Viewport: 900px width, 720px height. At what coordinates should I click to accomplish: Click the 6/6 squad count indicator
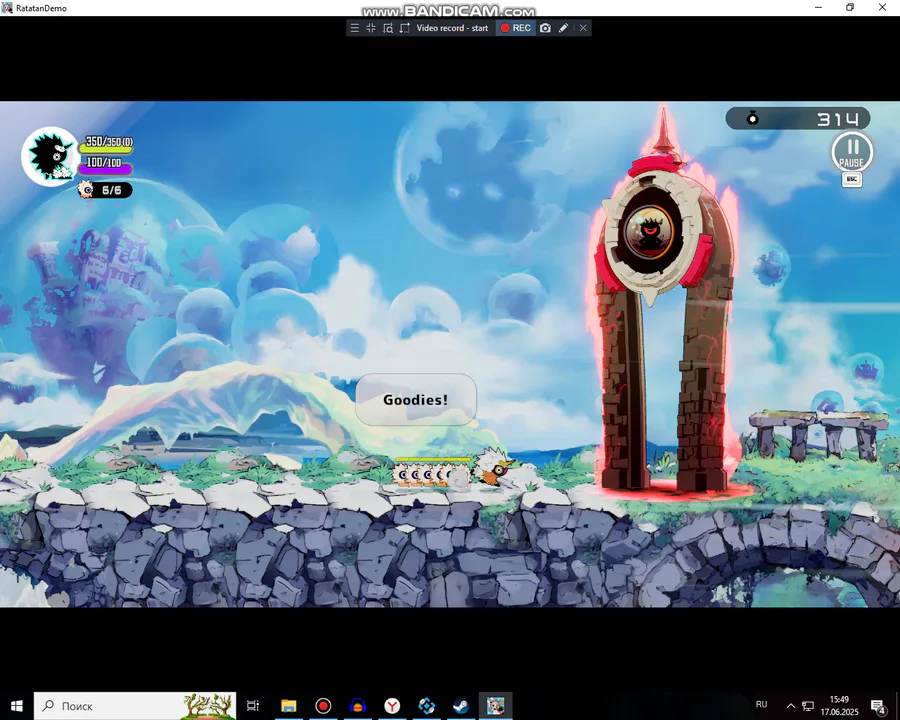[x=104, y=189]
